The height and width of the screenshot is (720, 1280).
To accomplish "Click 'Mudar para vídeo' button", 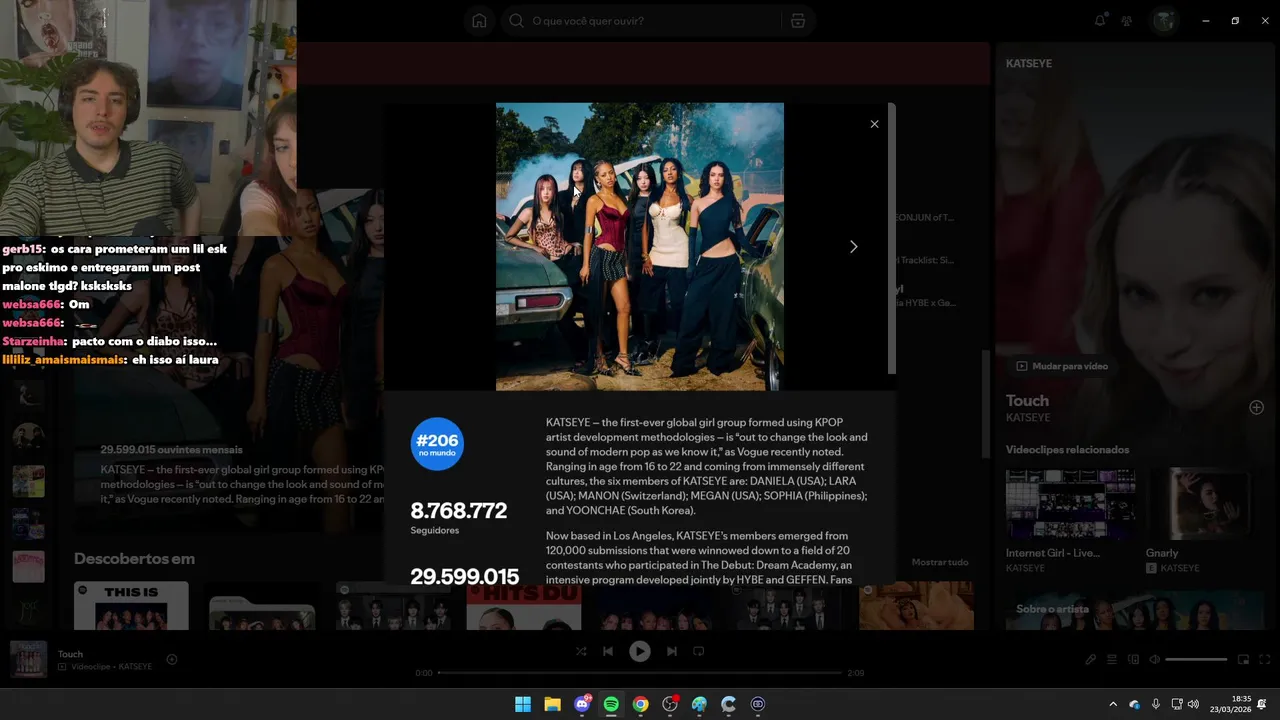I will pyautogui.click(x=1062, y=366).
